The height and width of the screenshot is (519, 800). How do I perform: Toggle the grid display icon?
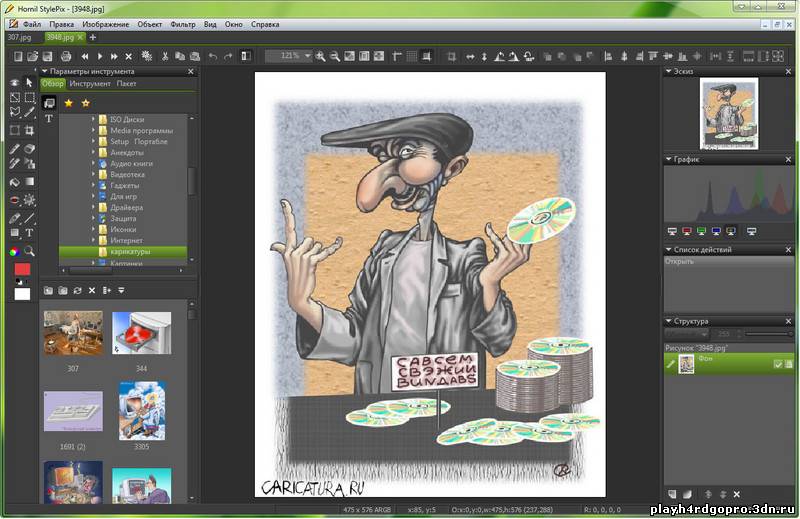pyautogui.click(x=412, y=56)
